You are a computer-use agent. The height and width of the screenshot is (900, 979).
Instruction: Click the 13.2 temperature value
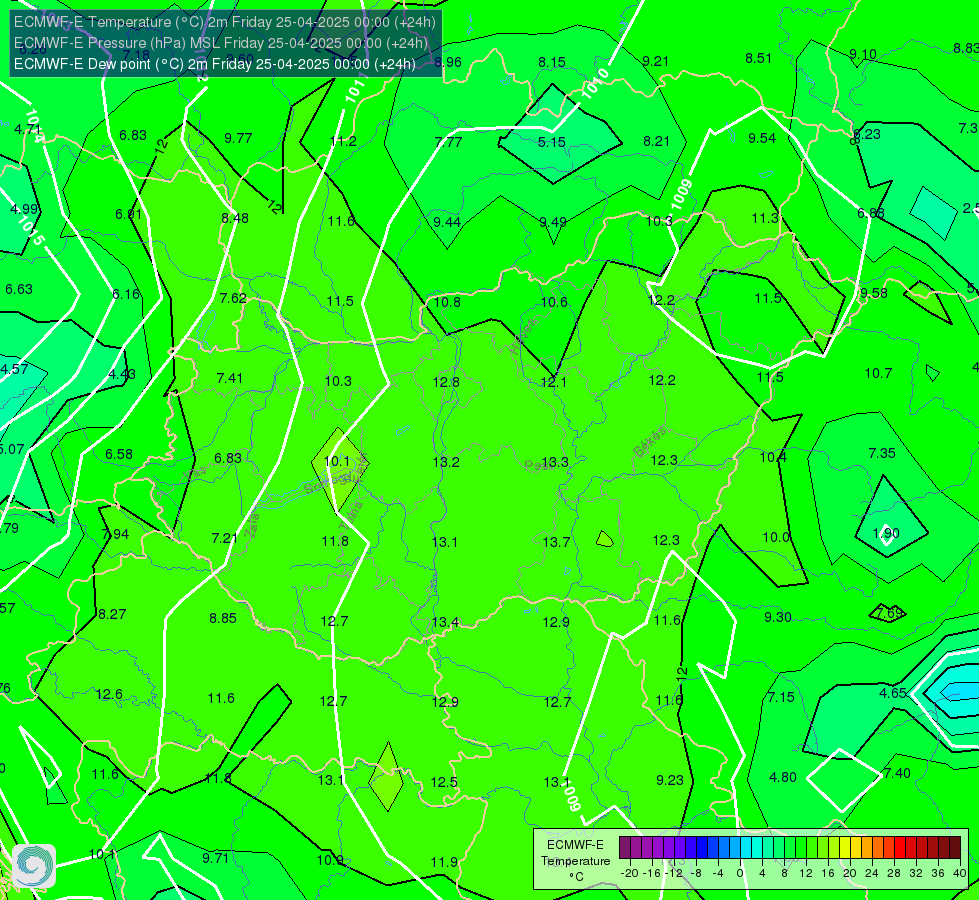pos(446,462)
